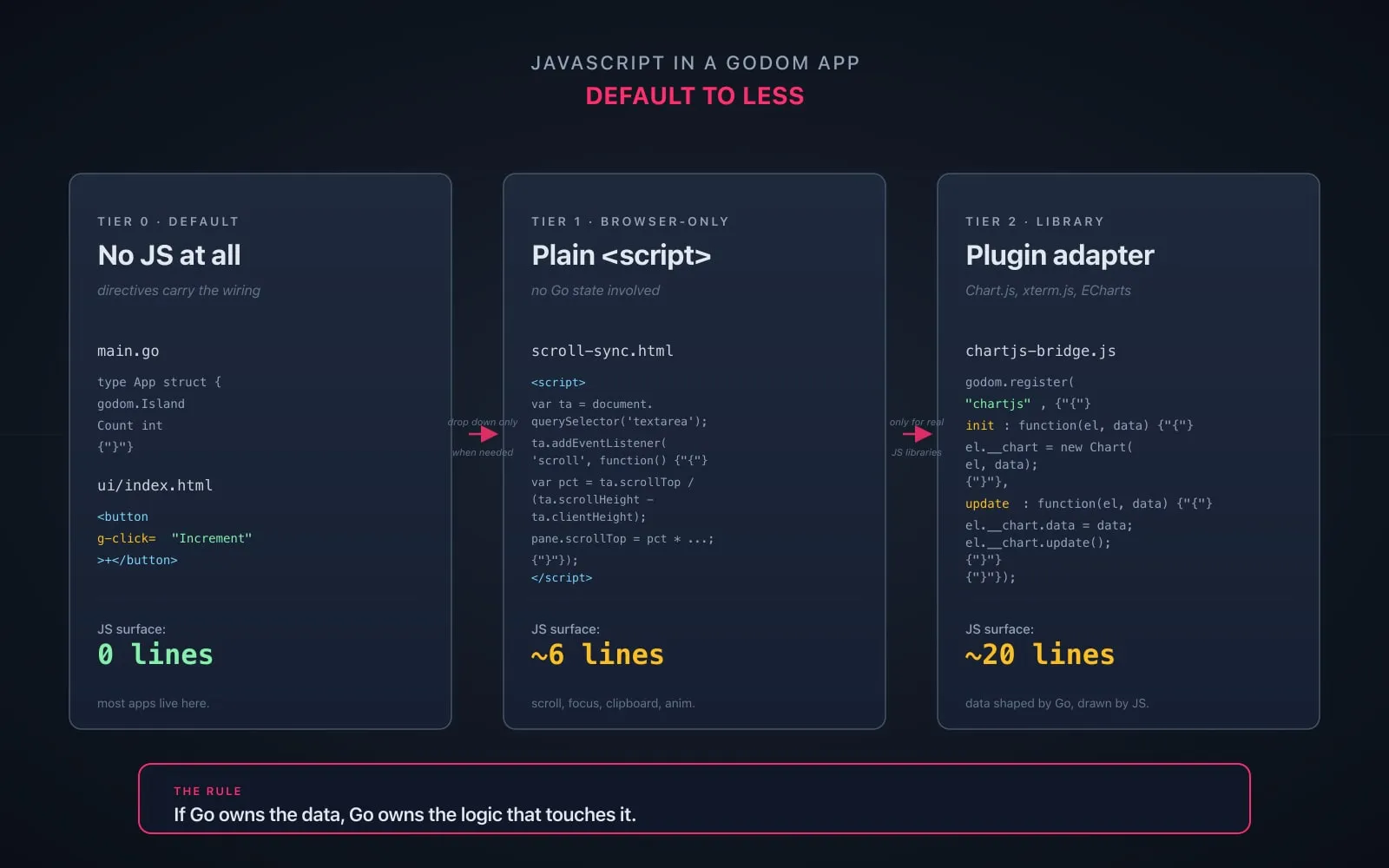The image size is (1389, 868).
Task: Click the yellow "g-click=" attribute
Action: coord(127,538)
